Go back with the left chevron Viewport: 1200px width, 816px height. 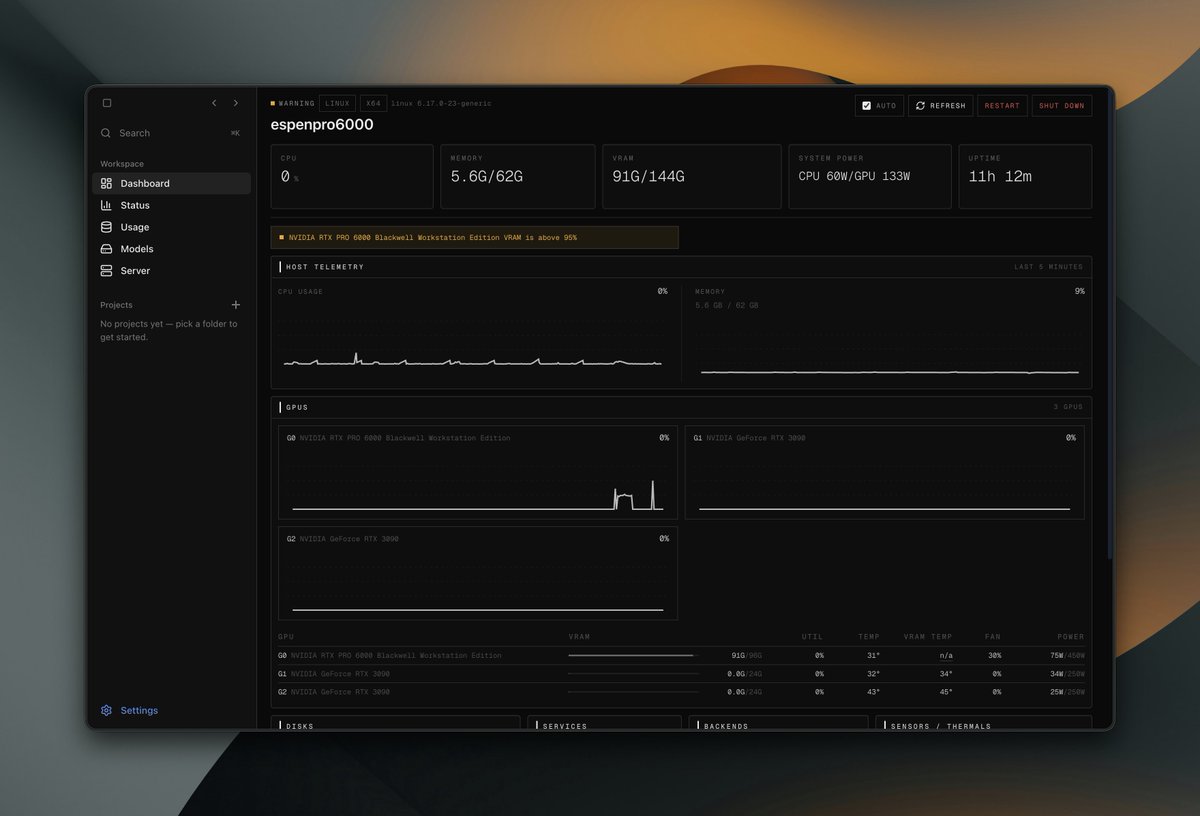214,103
